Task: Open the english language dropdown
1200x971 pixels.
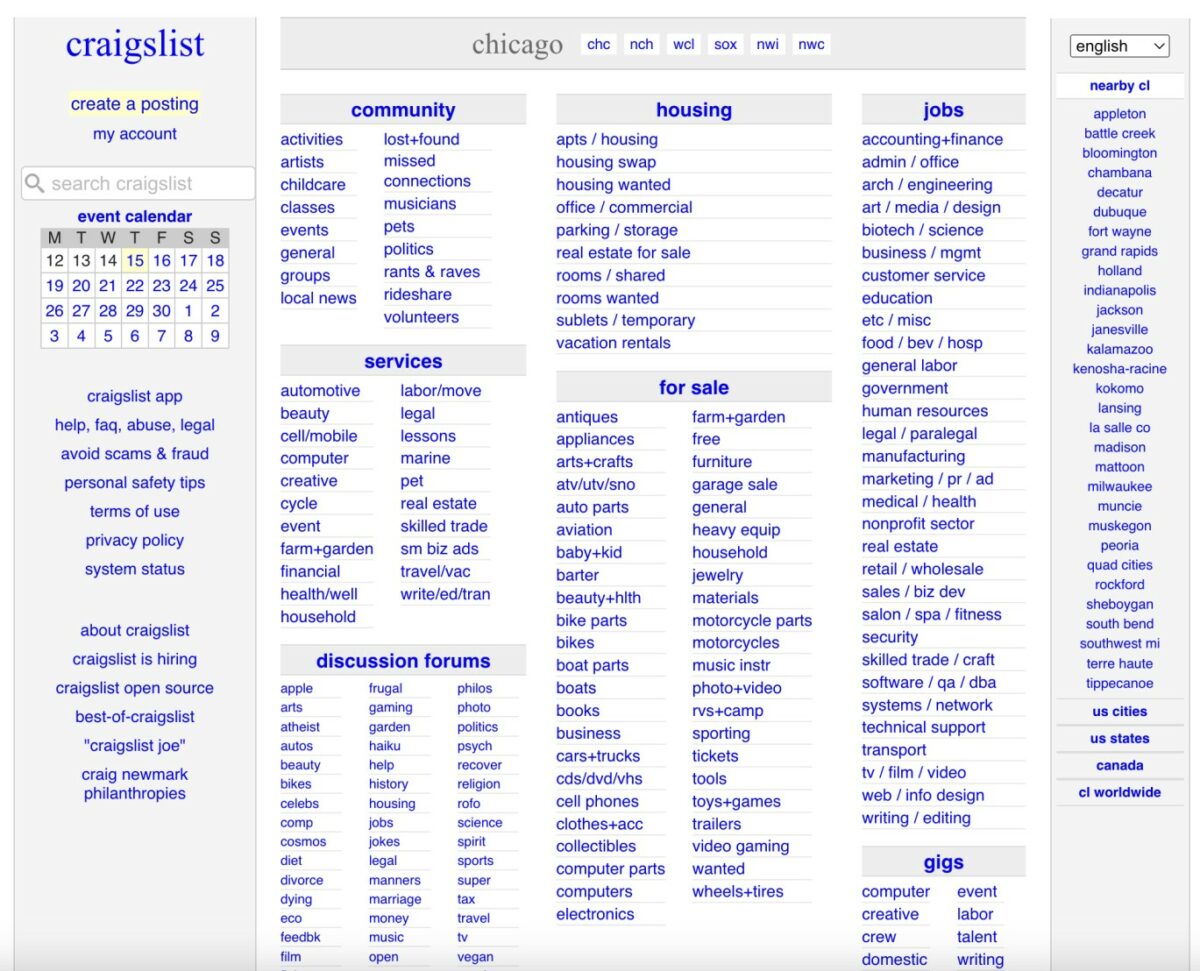Action: [x=1119, y=46]
